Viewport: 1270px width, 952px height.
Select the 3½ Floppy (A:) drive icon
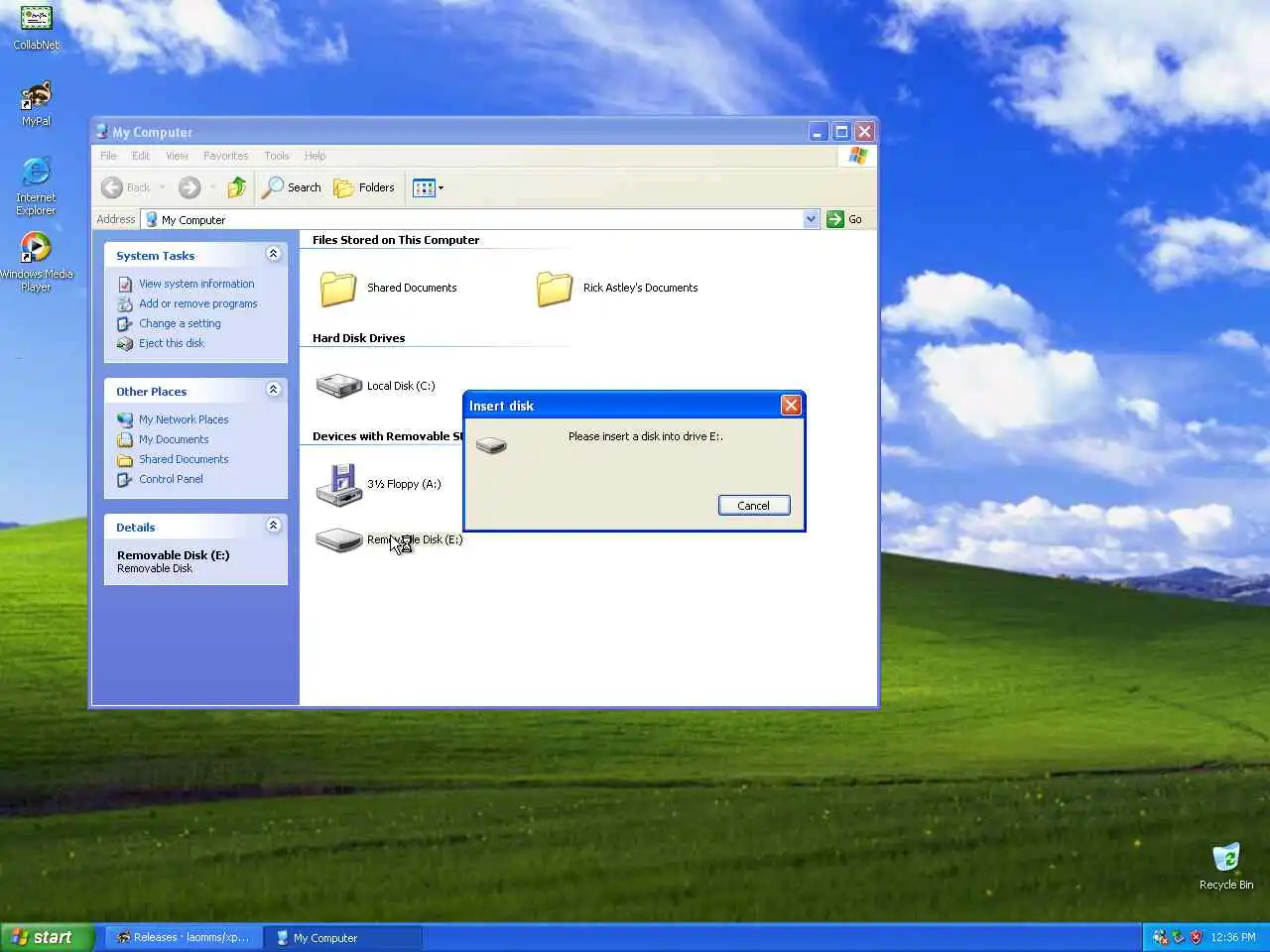click(x=338, y=484)
